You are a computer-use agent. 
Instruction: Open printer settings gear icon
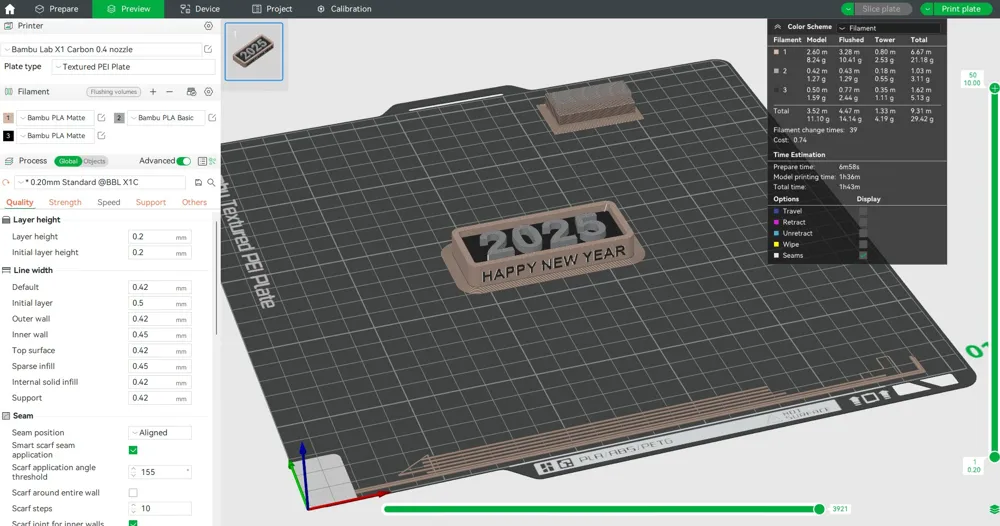[x=209, y=26]
